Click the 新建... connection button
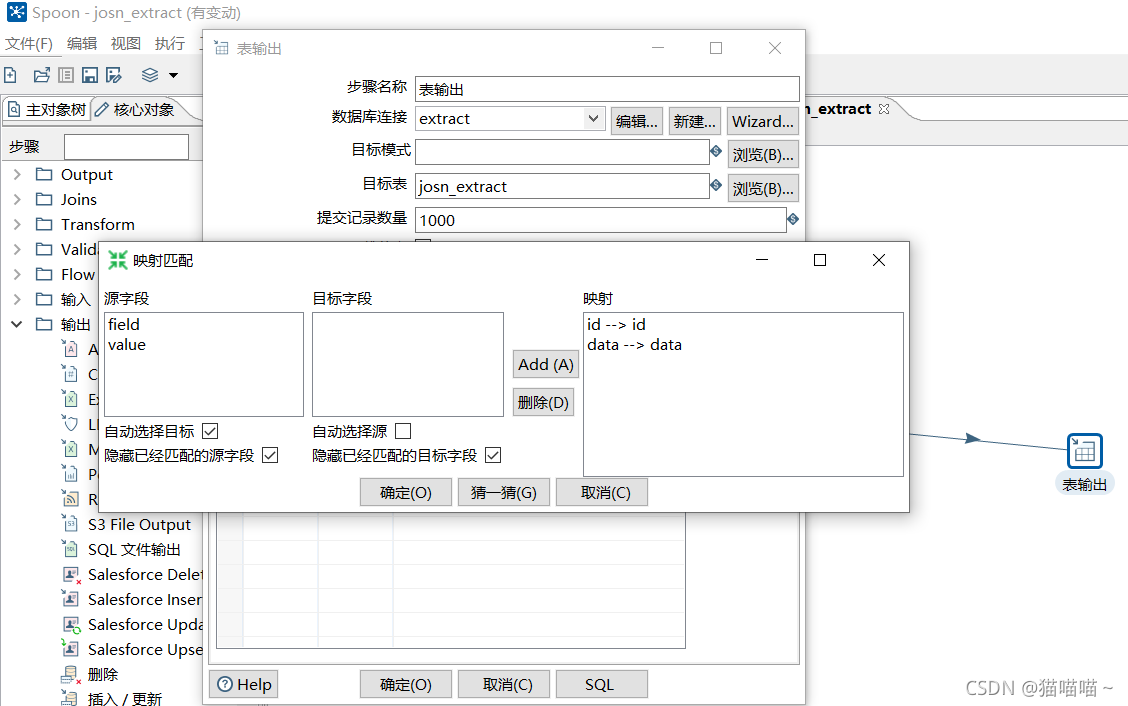Image resolution: width=1128 pixels, height=706 pixels. (695, 122)
